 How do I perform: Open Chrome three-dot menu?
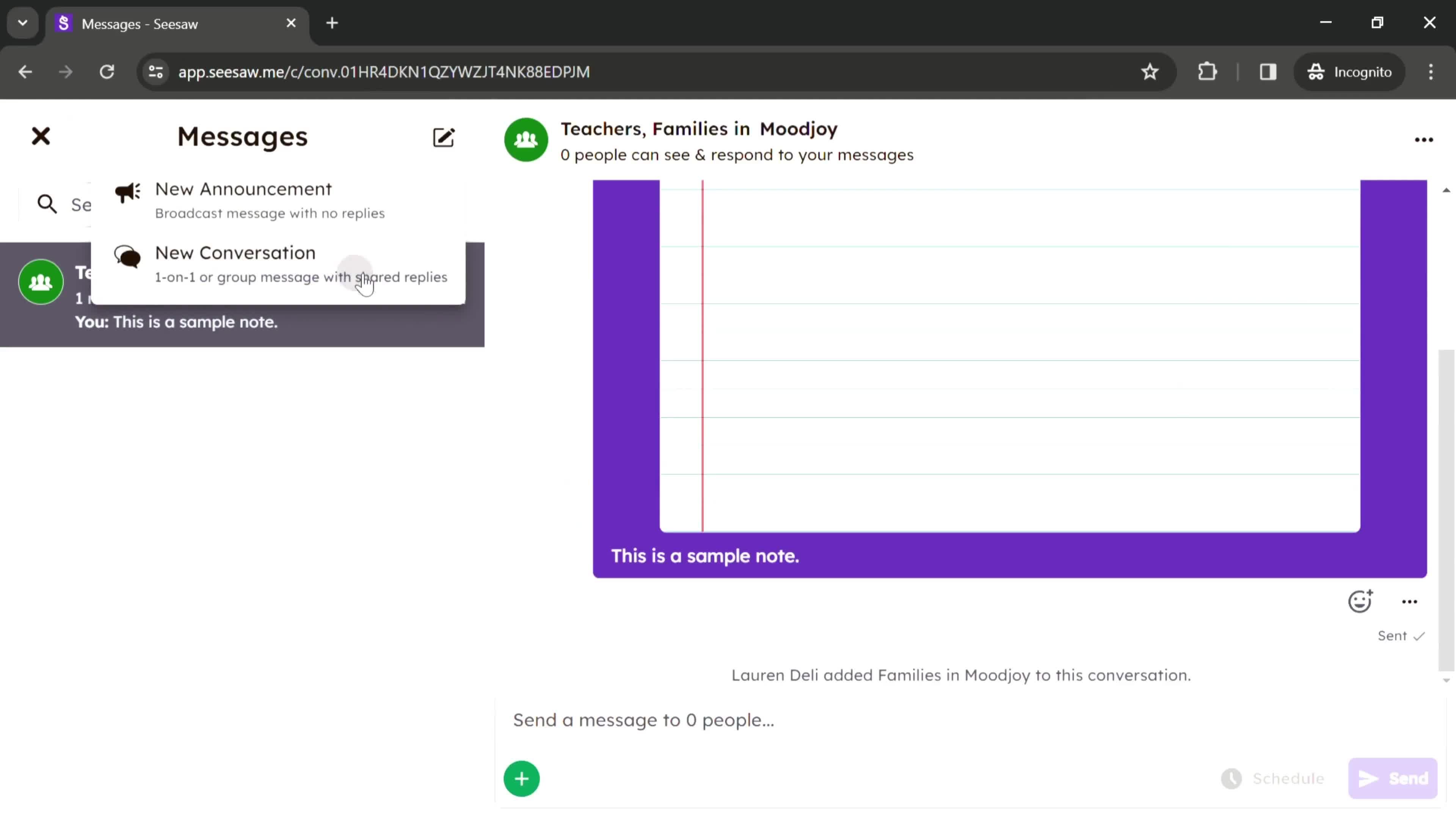click(x=1431, y=72)
